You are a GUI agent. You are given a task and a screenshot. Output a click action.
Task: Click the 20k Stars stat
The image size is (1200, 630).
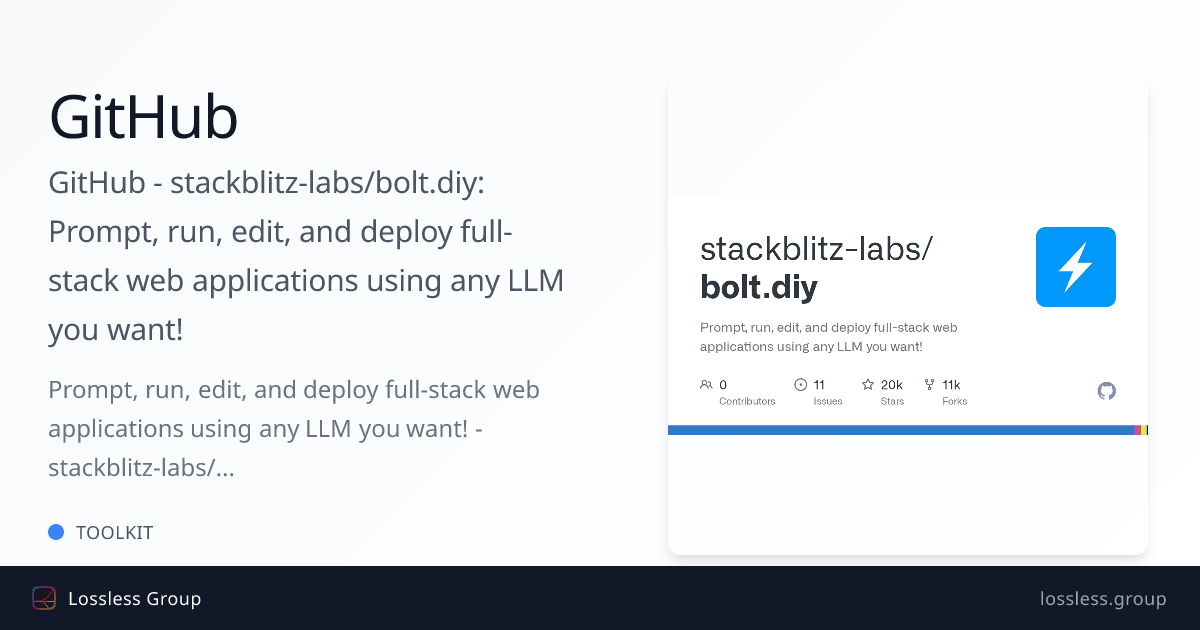click(883, 392)
